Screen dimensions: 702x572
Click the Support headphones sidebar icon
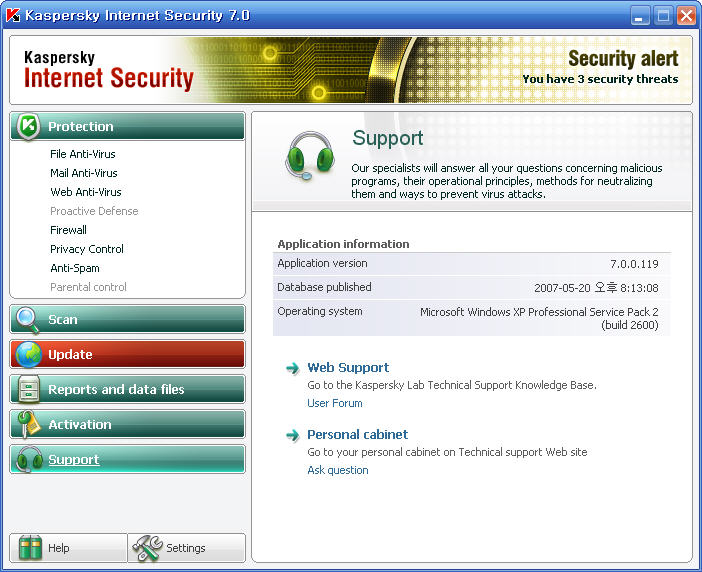click(x=29, y=459)
